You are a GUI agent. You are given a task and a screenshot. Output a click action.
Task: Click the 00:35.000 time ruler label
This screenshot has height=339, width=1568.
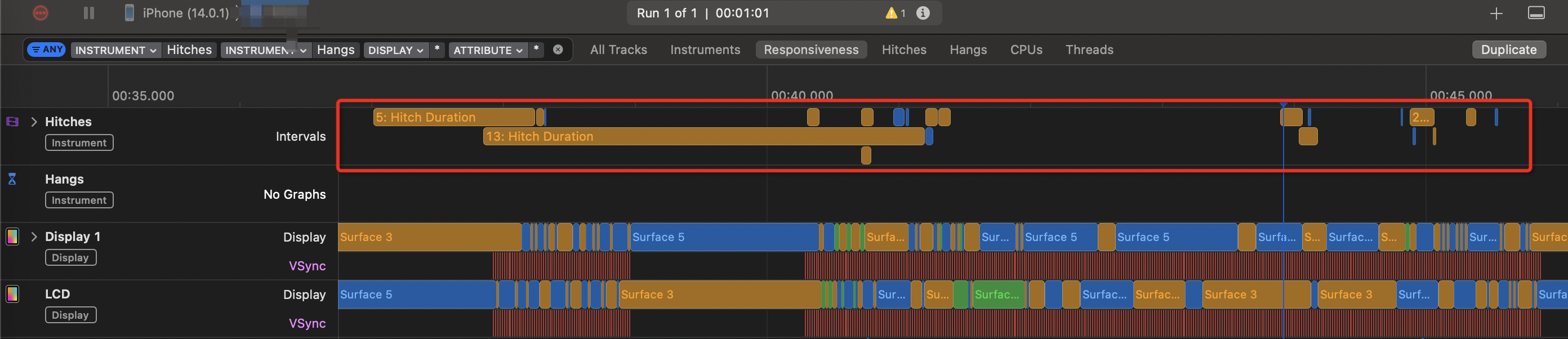pyautogui.click(x=143, y=96)
